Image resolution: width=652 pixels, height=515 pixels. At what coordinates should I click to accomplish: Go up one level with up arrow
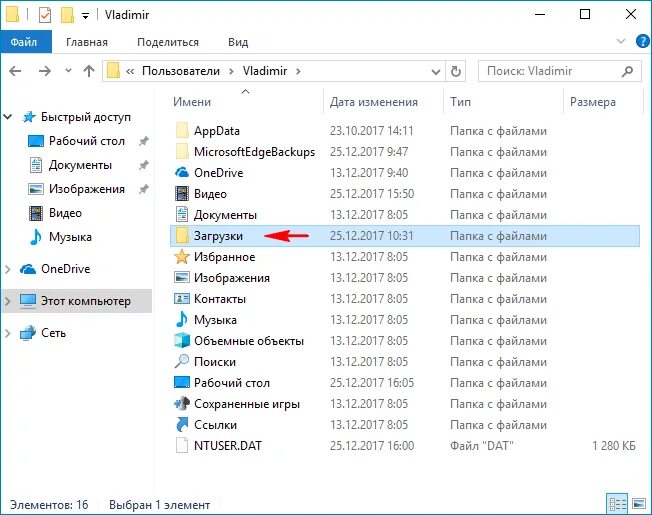tap(89, 71)
